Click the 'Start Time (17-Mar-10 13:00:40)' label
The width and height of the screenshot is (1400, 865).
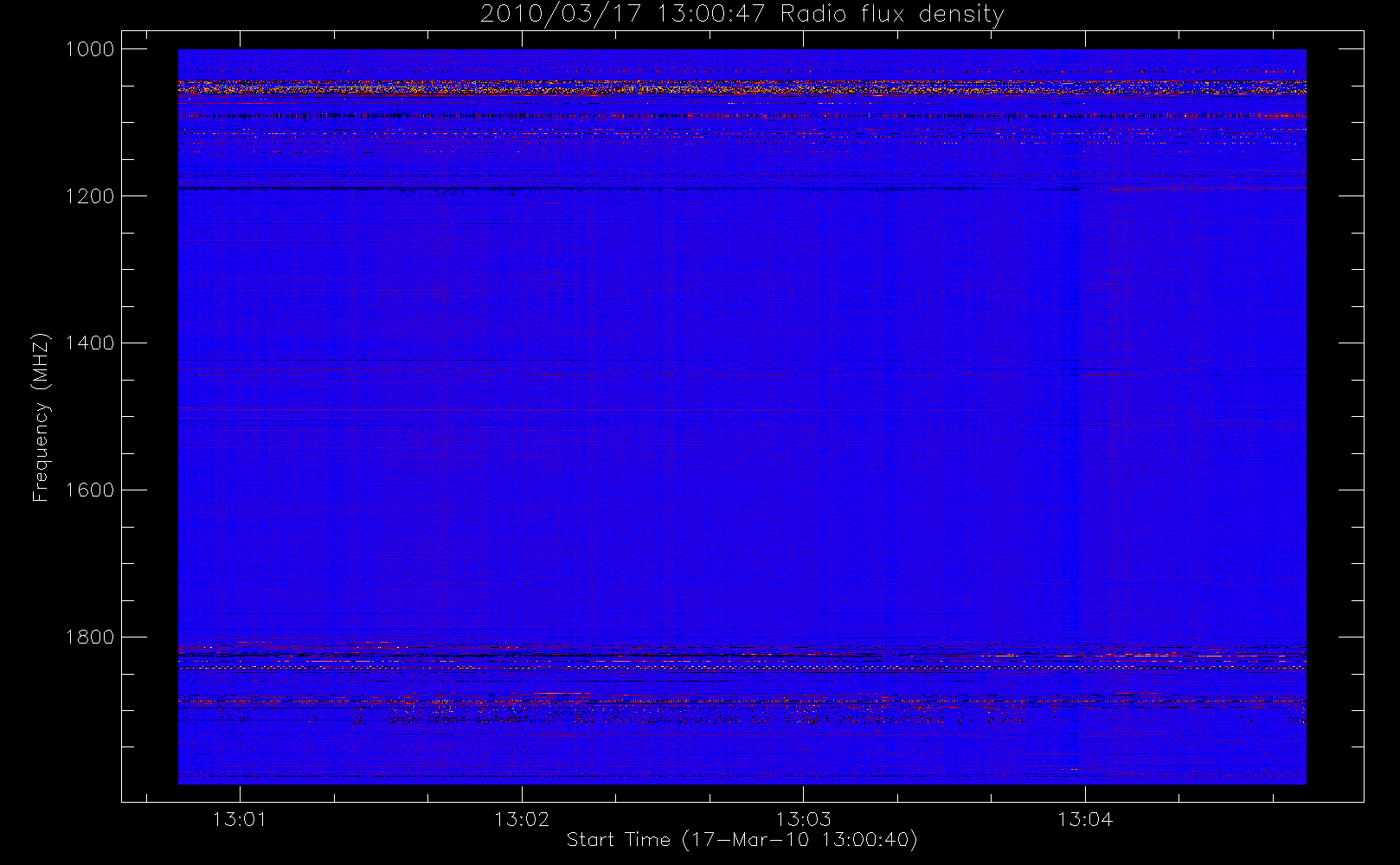tap(742, 840)
